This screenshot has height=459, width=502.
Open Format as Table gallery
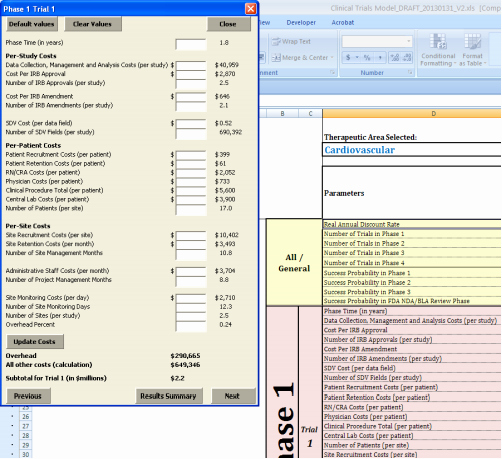pos(473,50)
